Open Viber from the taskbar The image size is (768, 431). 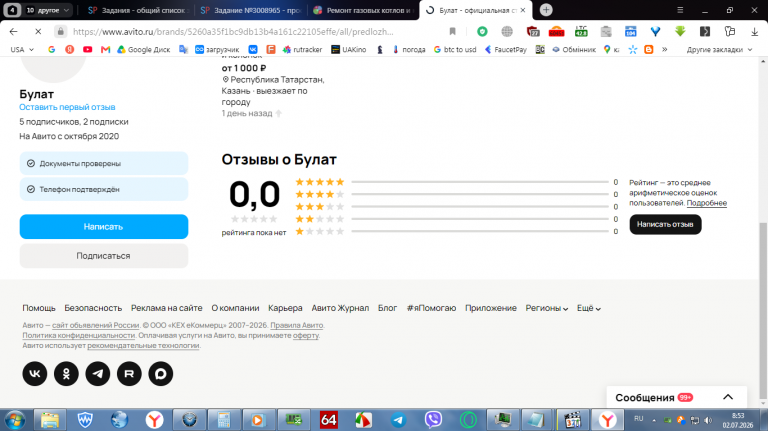(x=433, y=420)
